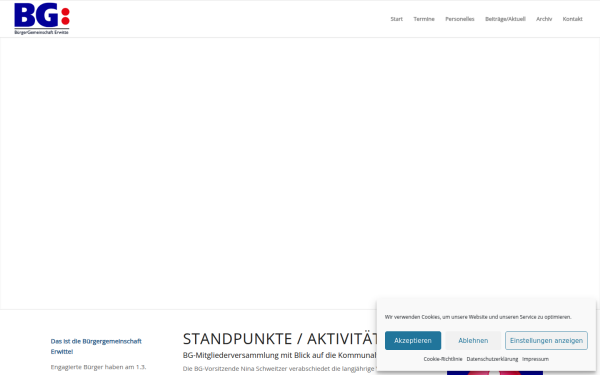Open the Termine menu item
The width and height of the screenshot is (600, 375).
point(424,19)
